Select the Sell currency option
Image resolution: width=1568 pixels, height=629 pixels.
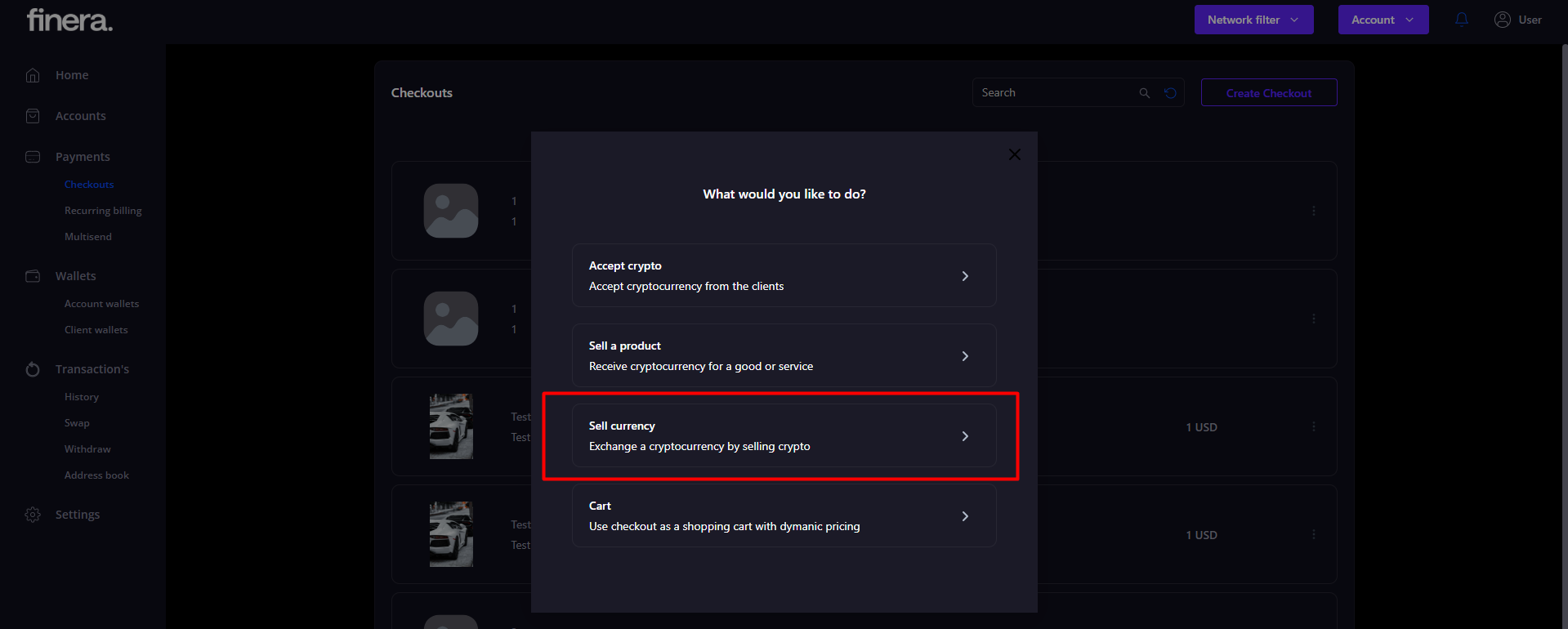tap(784, 435)
